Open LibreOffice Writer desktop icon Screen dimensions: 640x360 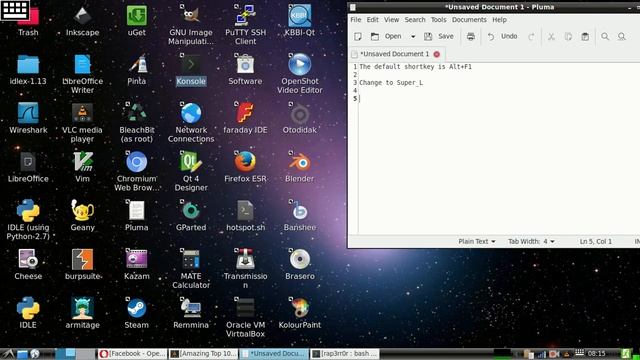(x=82, y=74)
